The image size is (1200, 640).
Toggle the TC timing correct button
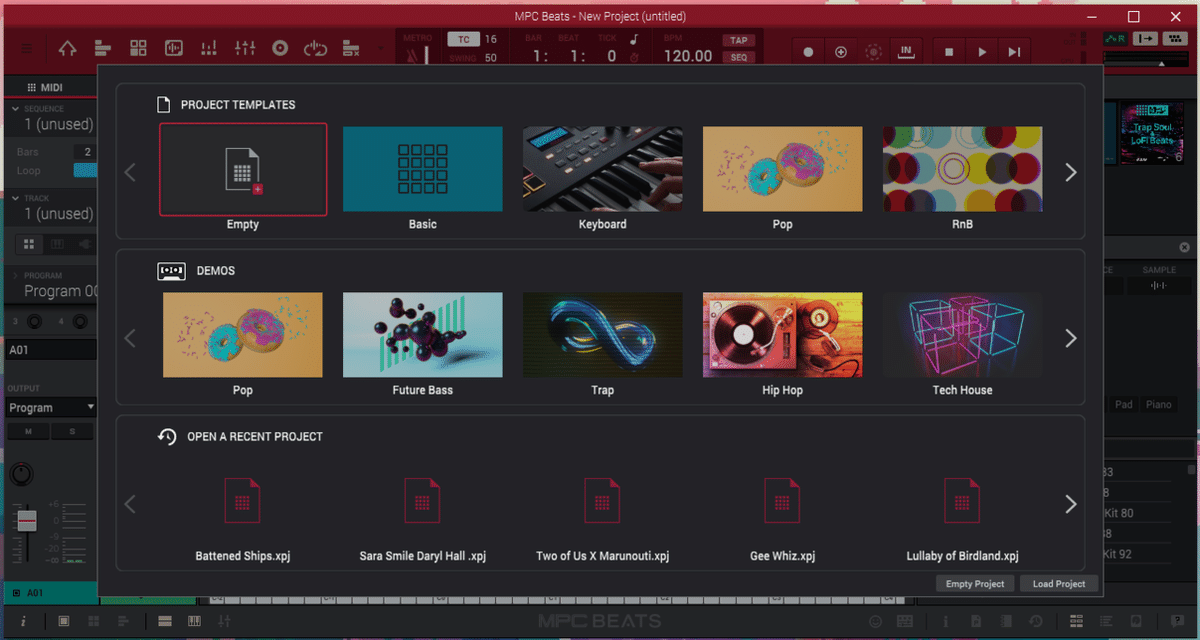click(x=463, y=40)
